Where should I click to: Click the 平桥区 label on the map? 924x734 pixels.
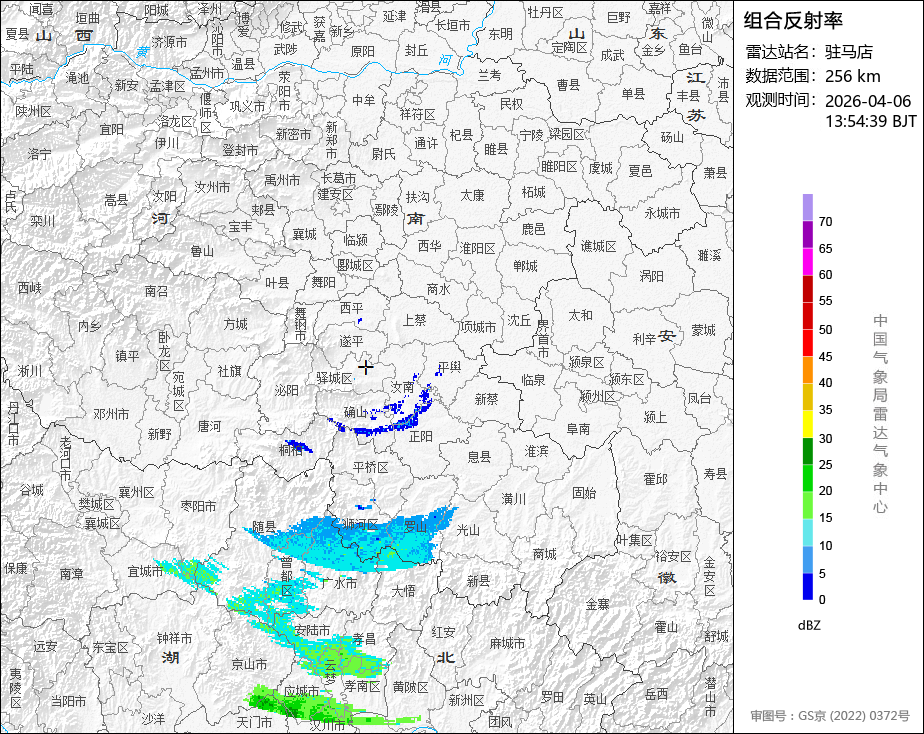[x=371, y=467]
